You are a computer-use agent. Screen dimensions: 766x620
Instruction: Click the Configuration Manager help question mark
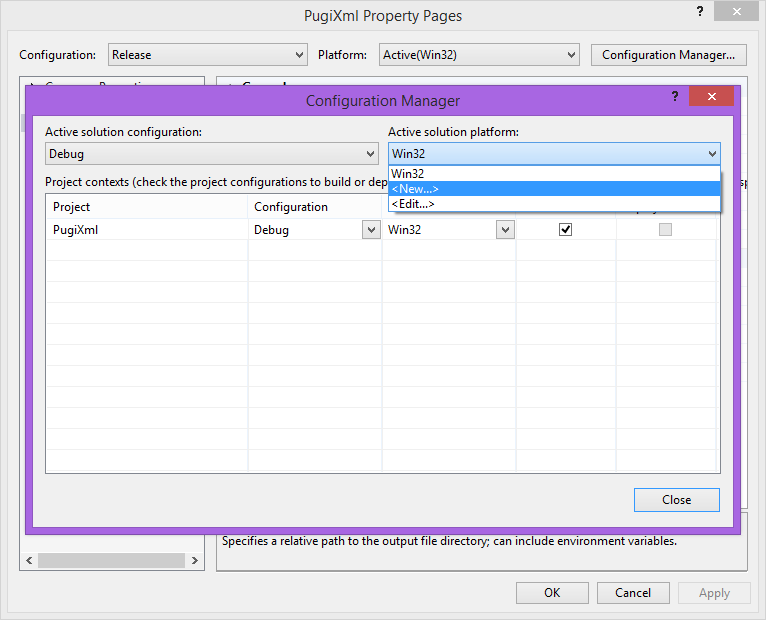[x=675, y=96]
